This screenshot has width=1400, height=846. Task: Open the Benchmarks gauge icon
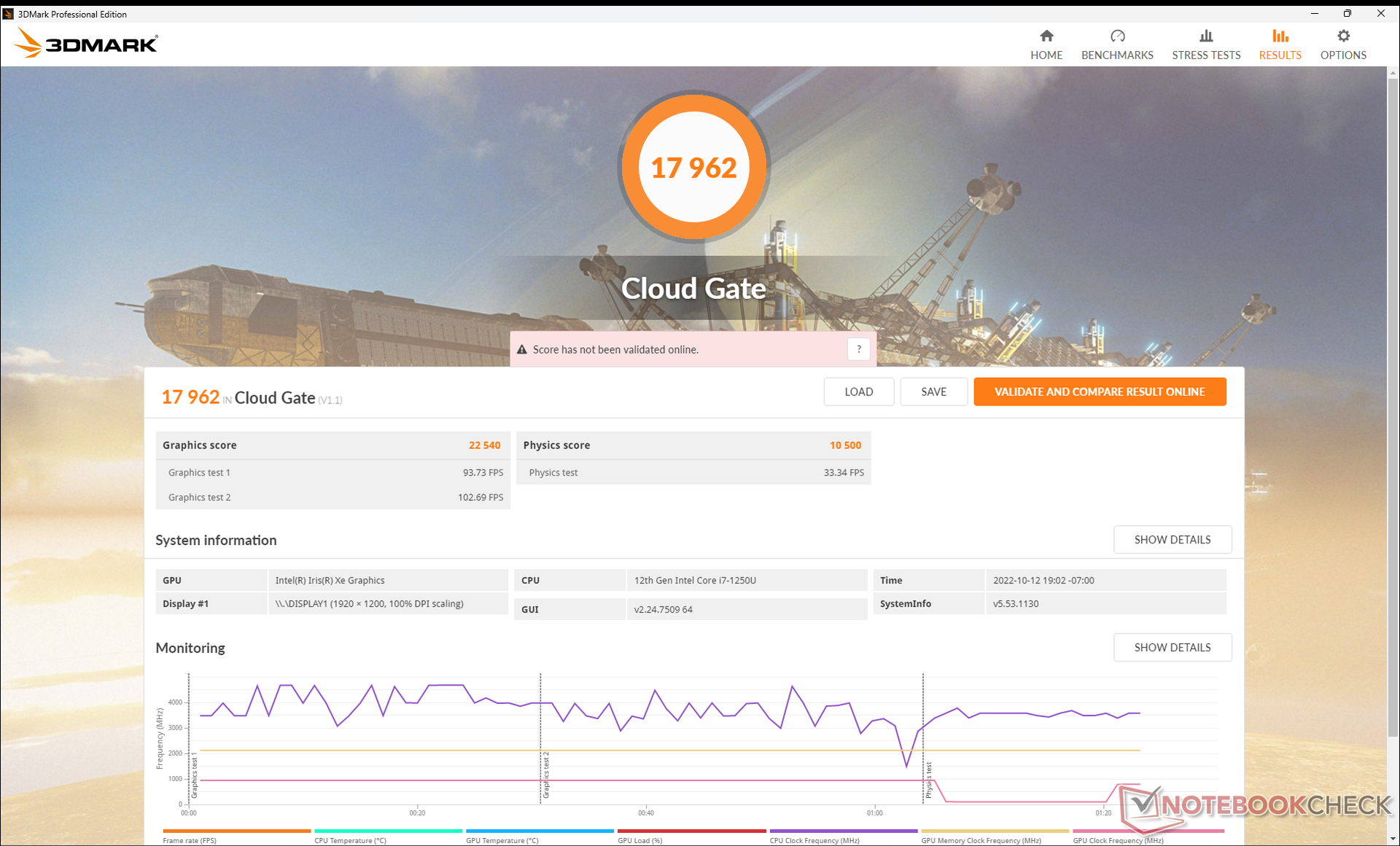coord(1117,36)
